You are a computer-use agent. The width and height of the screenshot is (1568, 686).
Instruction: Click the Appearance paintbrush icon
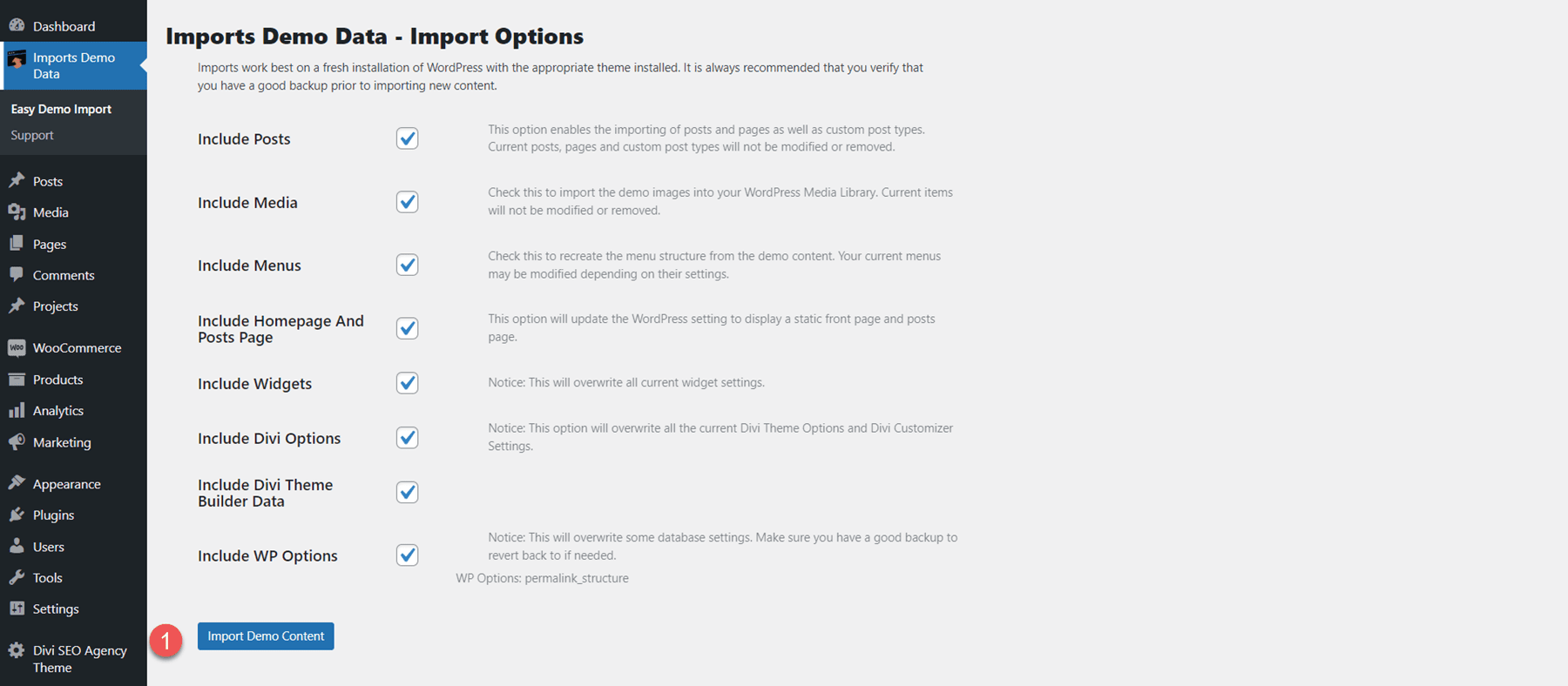tap(18, 483)
